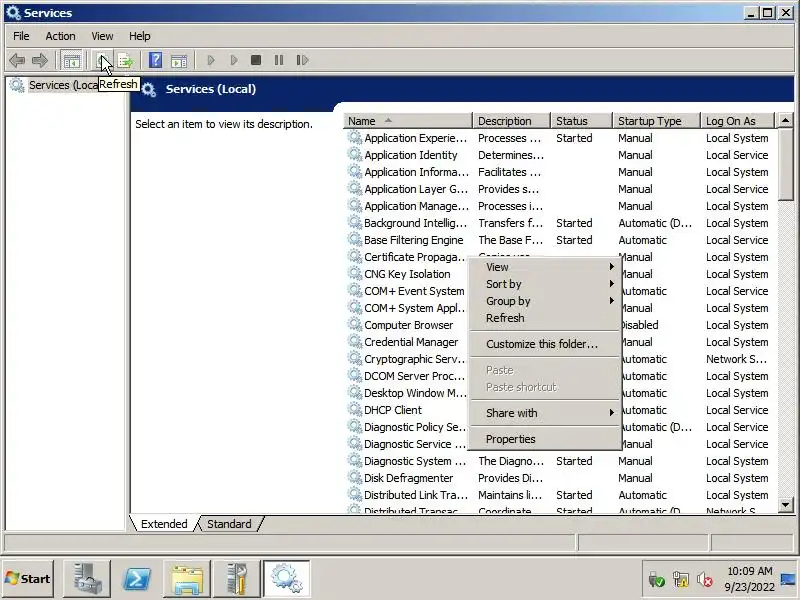The height and width of the screenshot is (600, 800).
Task: Sort by Log On As column header
Action: [x=738, y=121]
